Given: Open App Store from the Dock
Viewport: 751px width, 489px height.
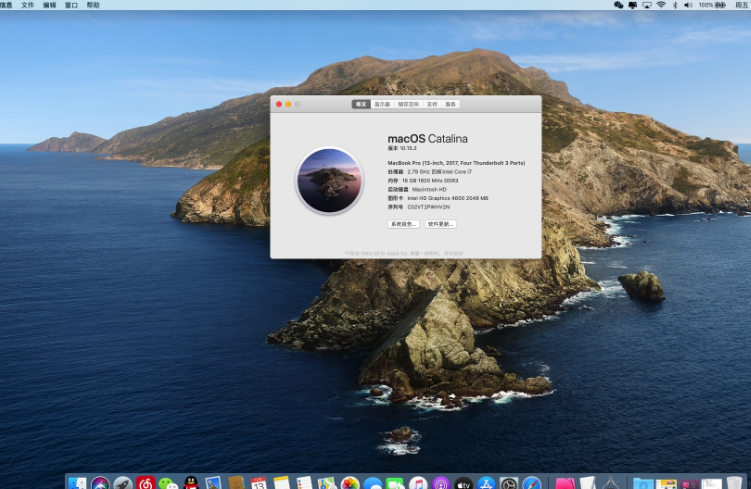Looking at the screenshot, I should click(486, 483).
